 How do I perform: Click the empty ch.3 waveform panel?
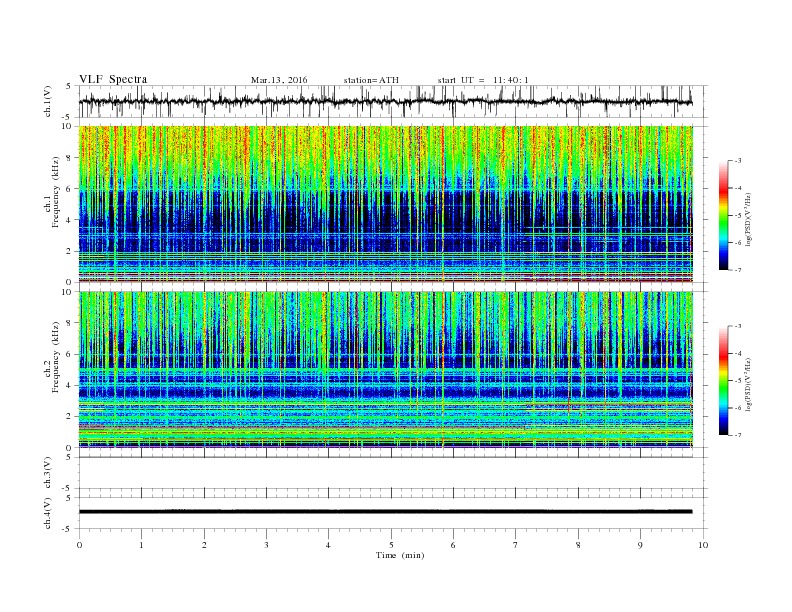(x=392, y=473)
